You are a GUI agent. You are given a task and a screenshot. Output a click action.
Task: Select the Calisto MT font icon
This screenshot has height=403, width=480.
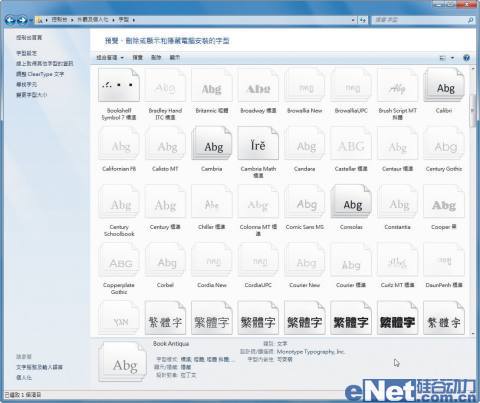pos(165,143)
